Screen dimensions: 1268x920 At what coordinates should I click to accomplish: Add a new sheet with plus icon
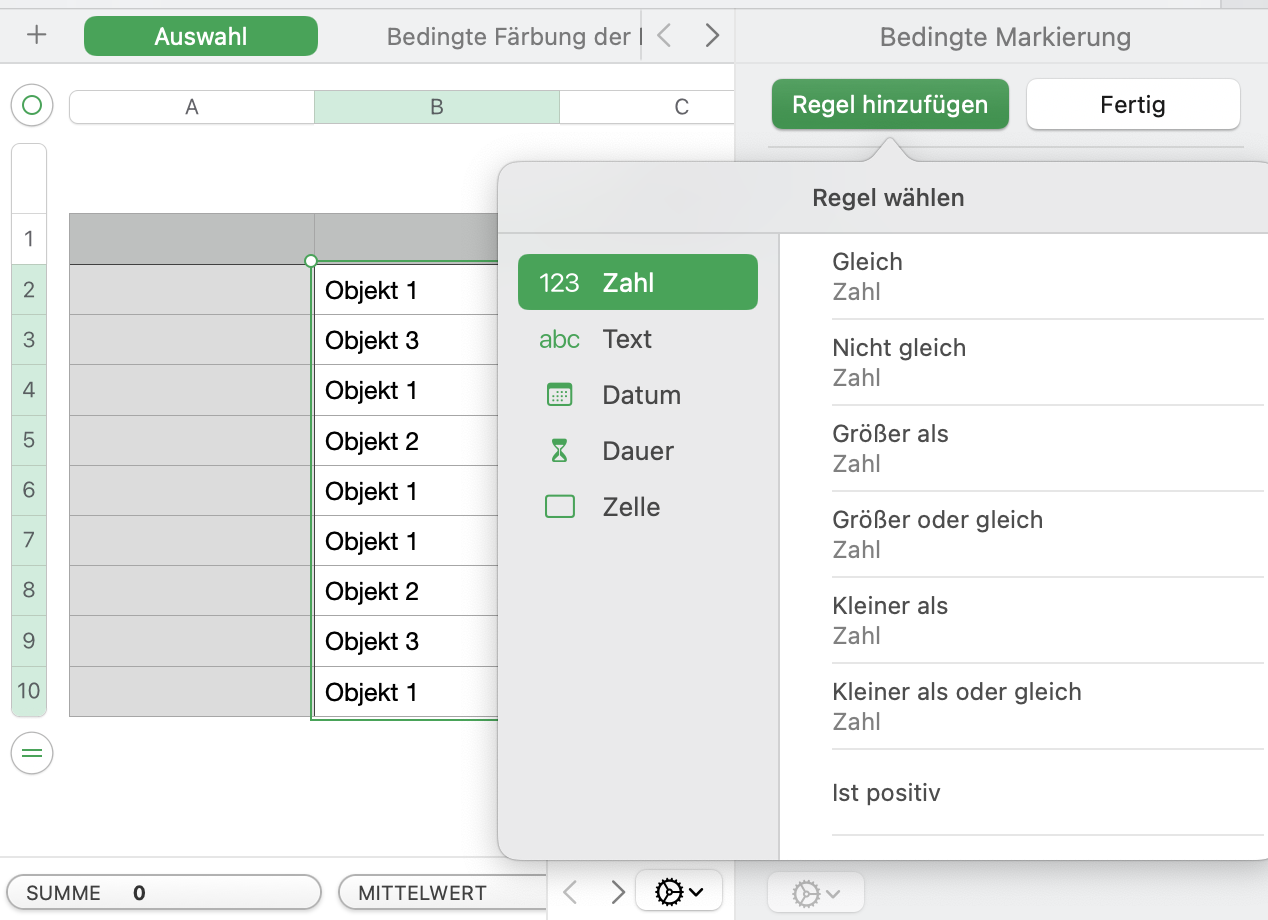[37, 35]
